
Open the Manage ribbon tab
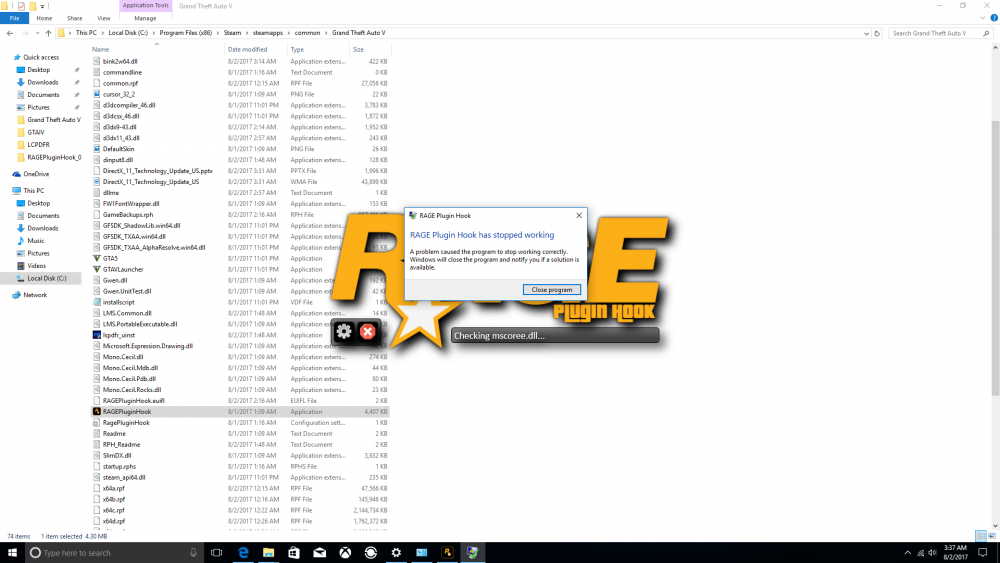click(x=145, y=18)
